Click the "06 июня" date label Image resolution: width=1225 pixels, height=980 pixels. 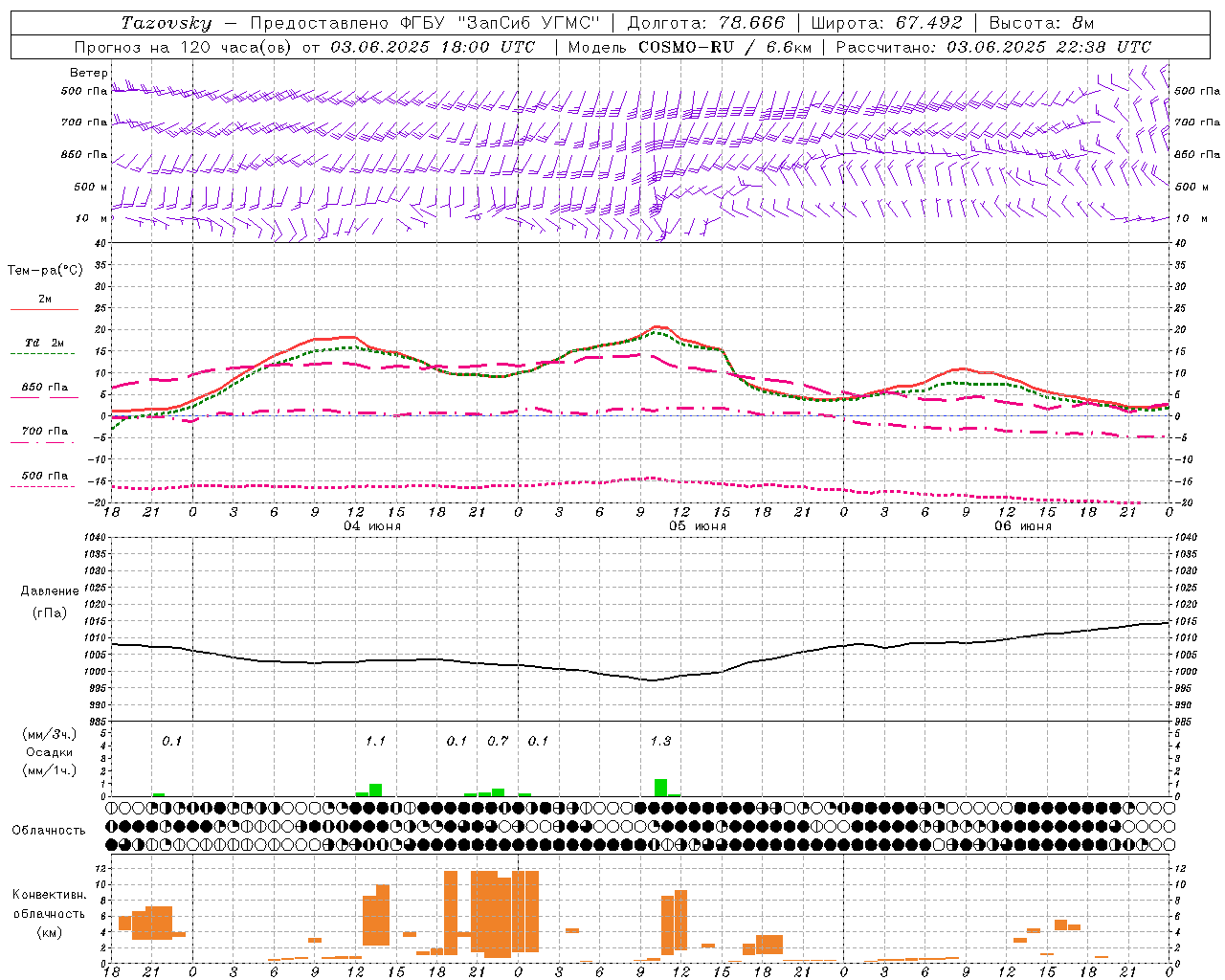pos(1023,526)
